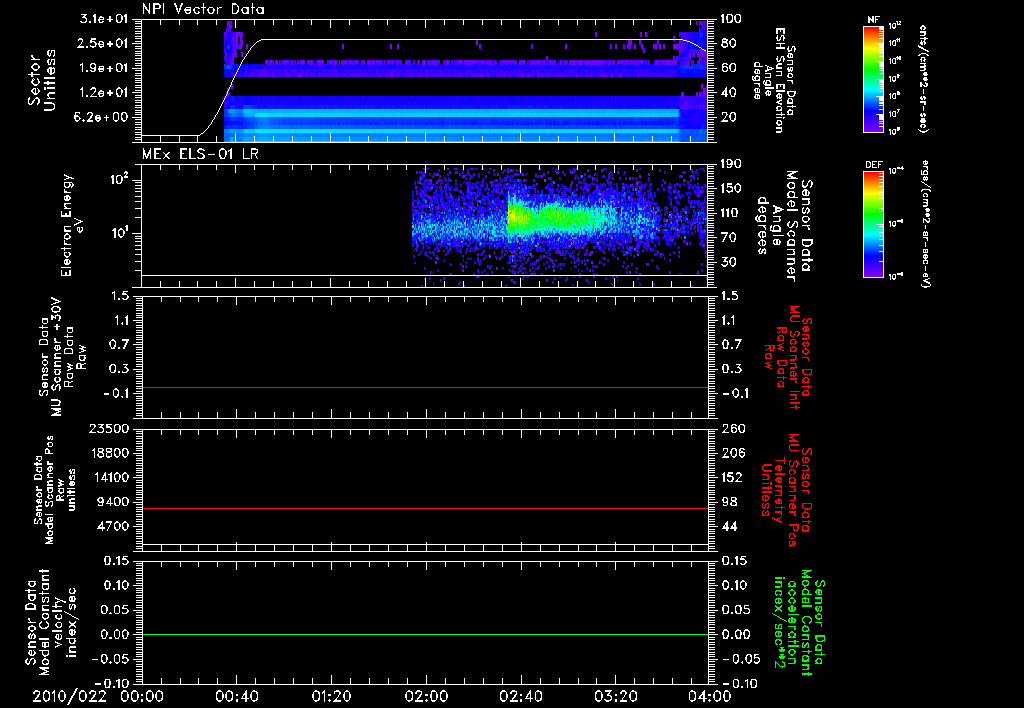Select the 'NPI Vector Data' panel title
This screenshot has width=1024, height=708.
click(203, 9)
